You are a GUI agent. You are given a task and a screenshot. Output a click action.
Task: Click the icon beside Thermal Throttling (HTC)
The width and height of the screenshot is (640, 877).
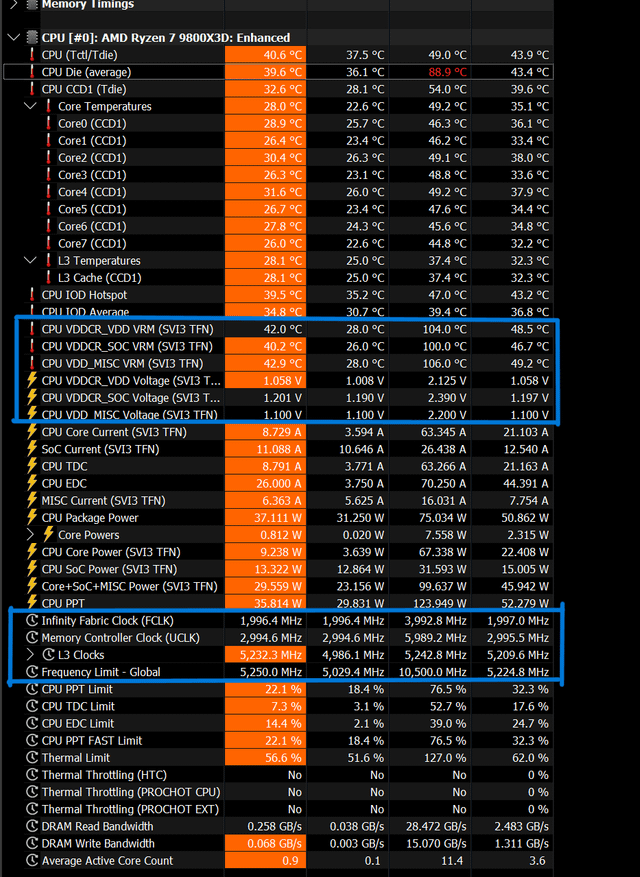click(31, 775)
